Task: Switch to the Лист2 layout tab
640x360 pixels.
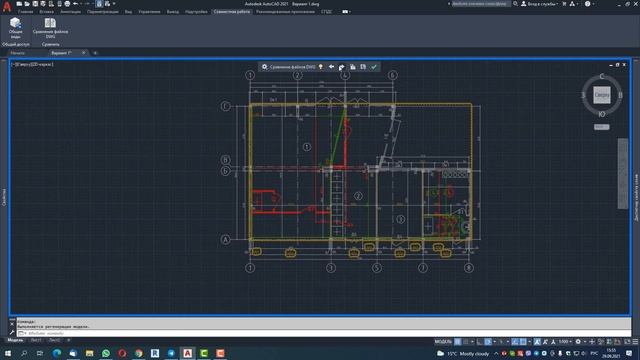Action: coord(54,340)
